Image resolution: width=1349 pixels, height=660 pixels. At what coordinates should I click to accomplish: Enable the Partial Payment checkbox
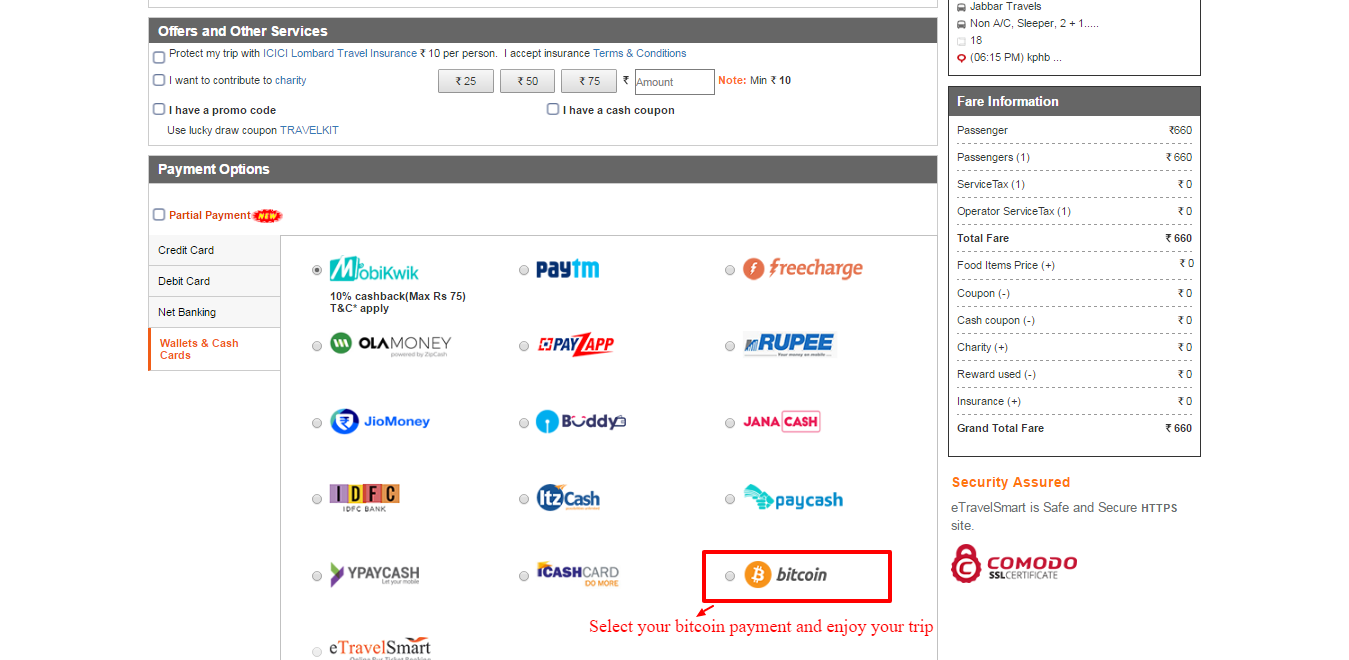159,214
